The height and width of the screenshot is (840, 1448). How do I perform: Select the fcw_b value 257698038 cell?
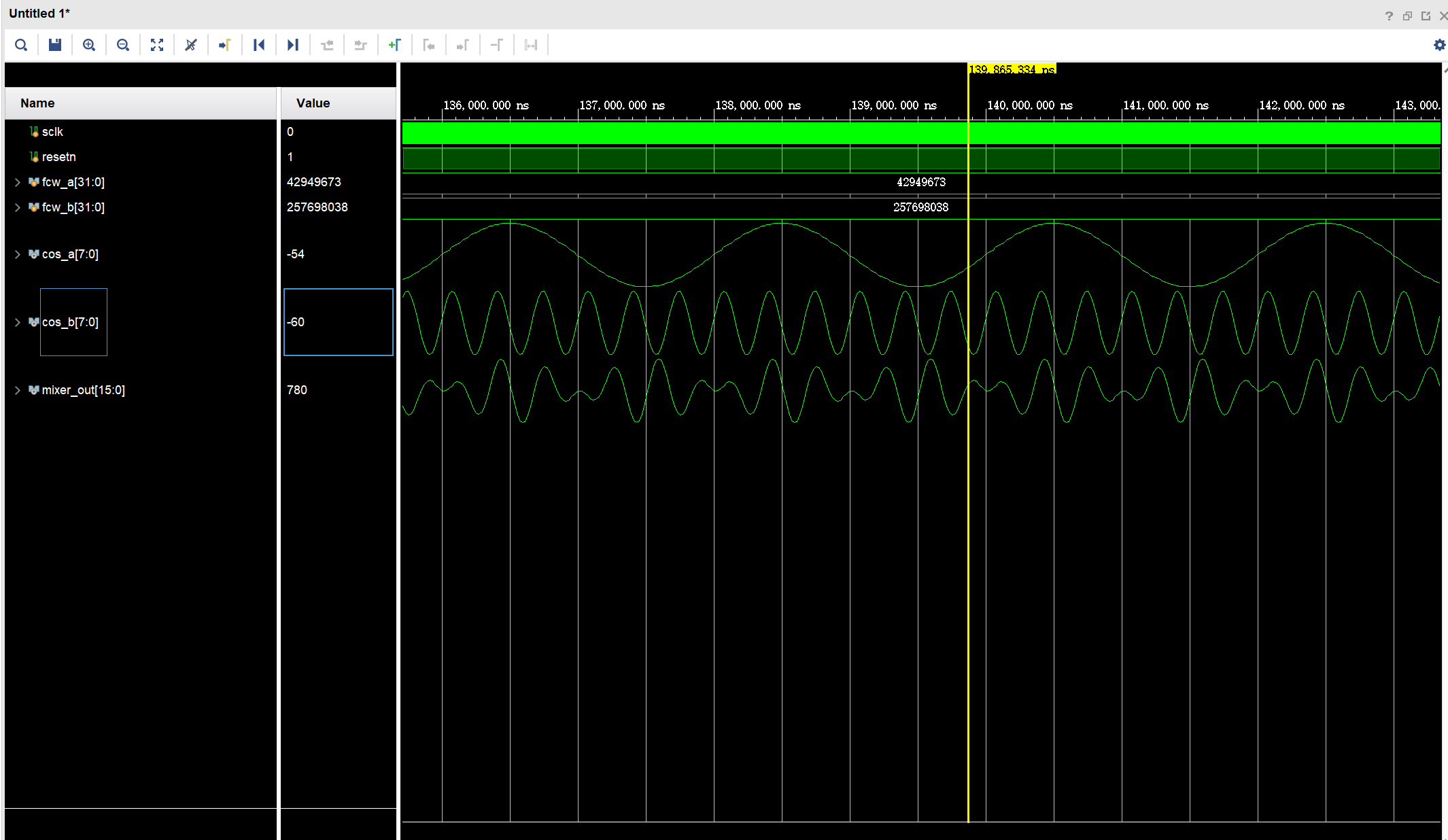click(317, 207)
